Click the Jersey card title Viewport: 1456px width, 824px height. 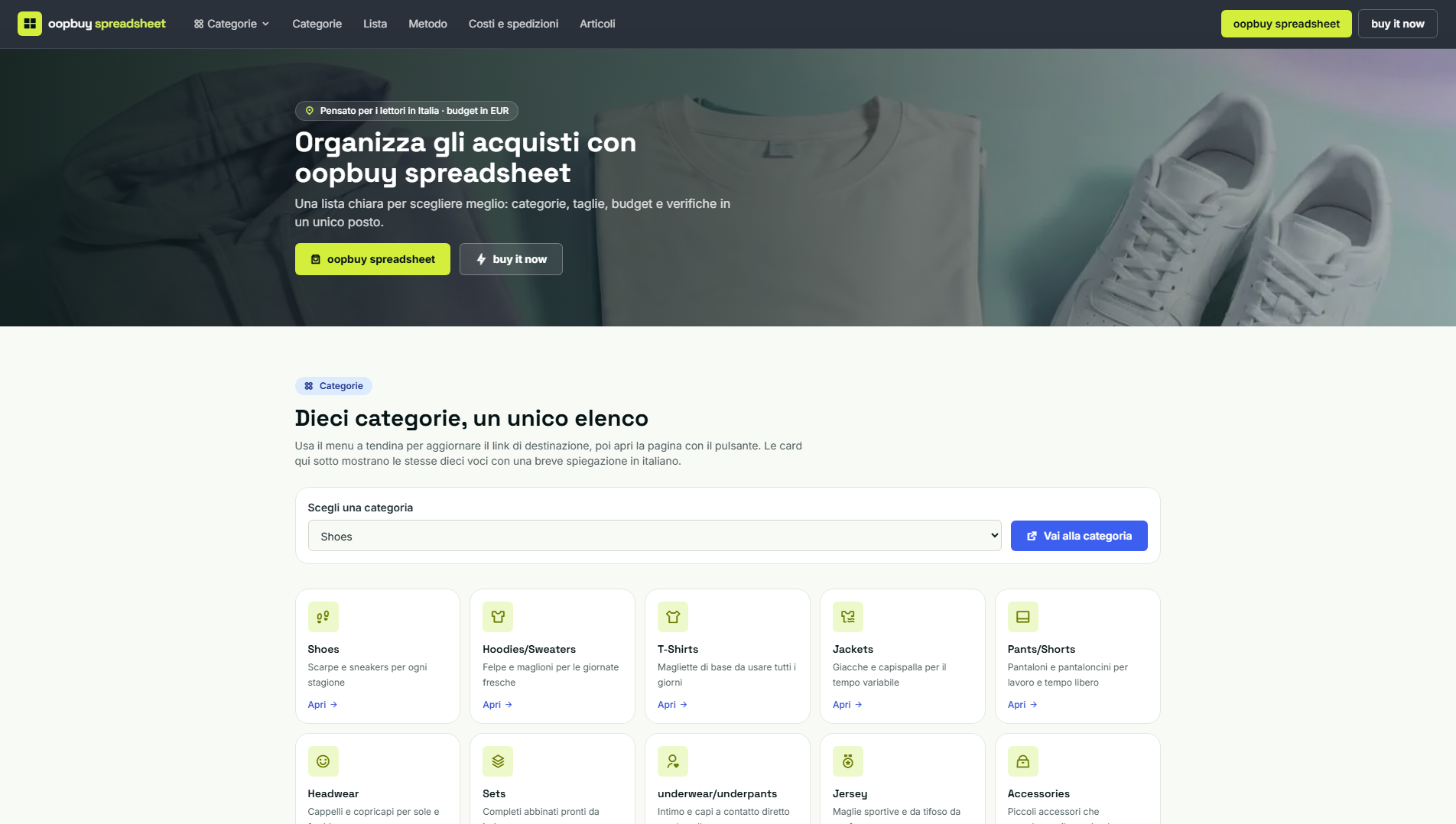point(850,793)
